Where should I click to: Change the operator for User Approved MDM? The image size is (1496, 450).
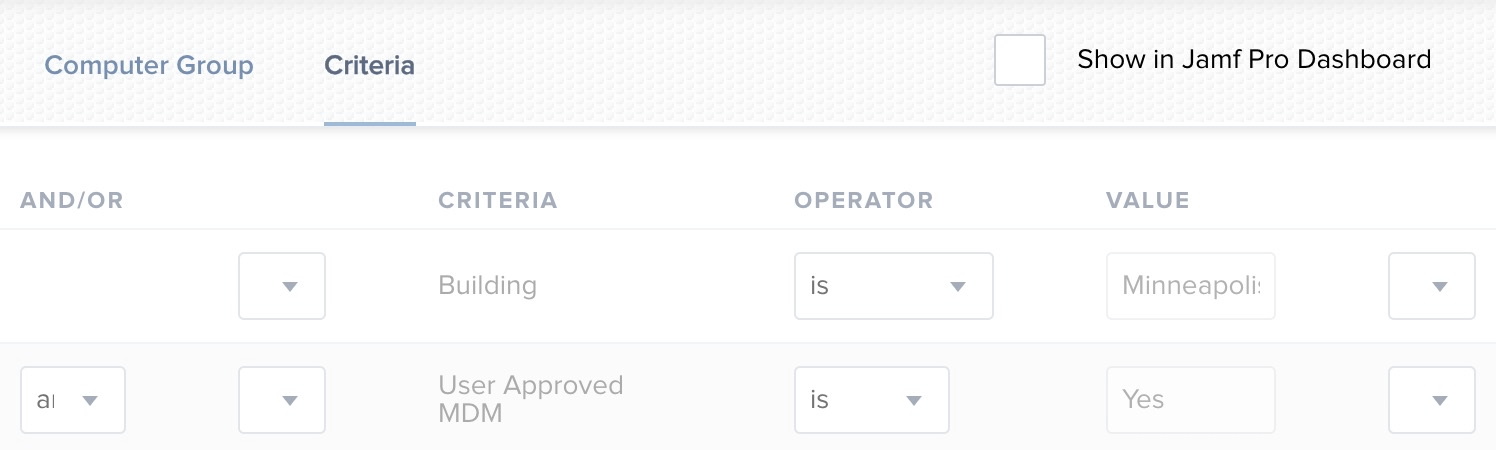[x=871, y=400]
